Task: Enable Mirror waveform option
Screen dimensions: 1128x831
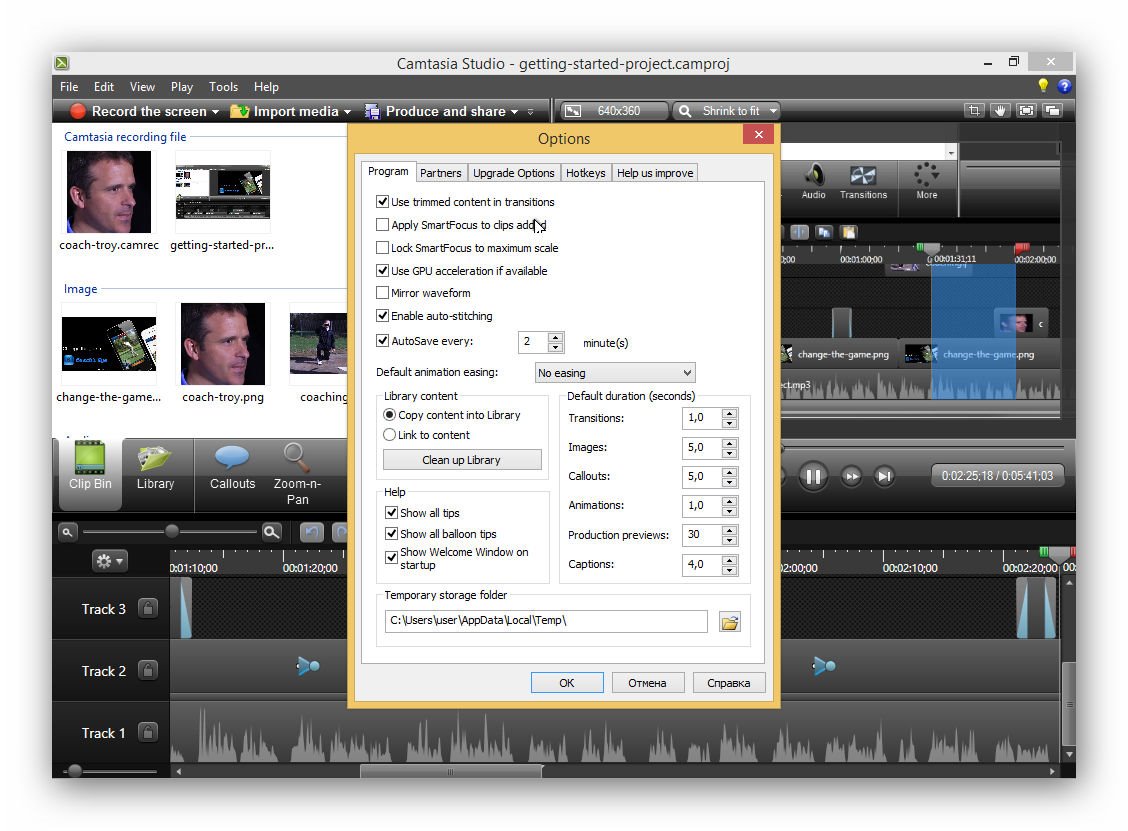Action: click(383, 293)
